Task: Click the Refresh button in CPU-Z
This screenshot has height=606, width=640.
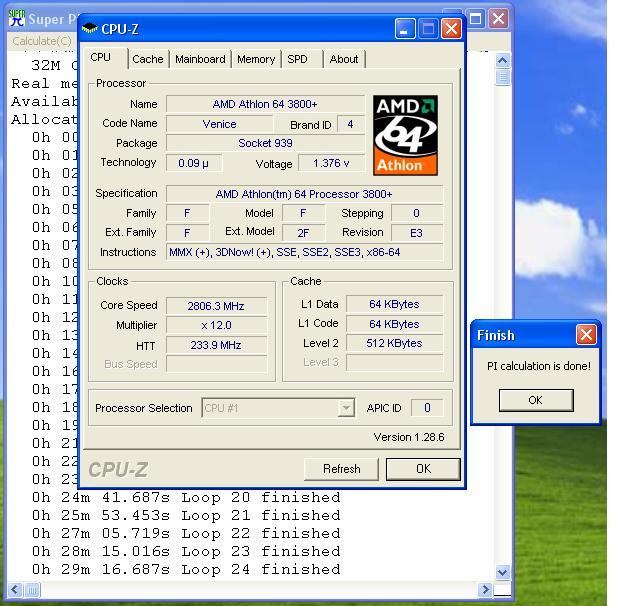Action: (x=342, y=469)
